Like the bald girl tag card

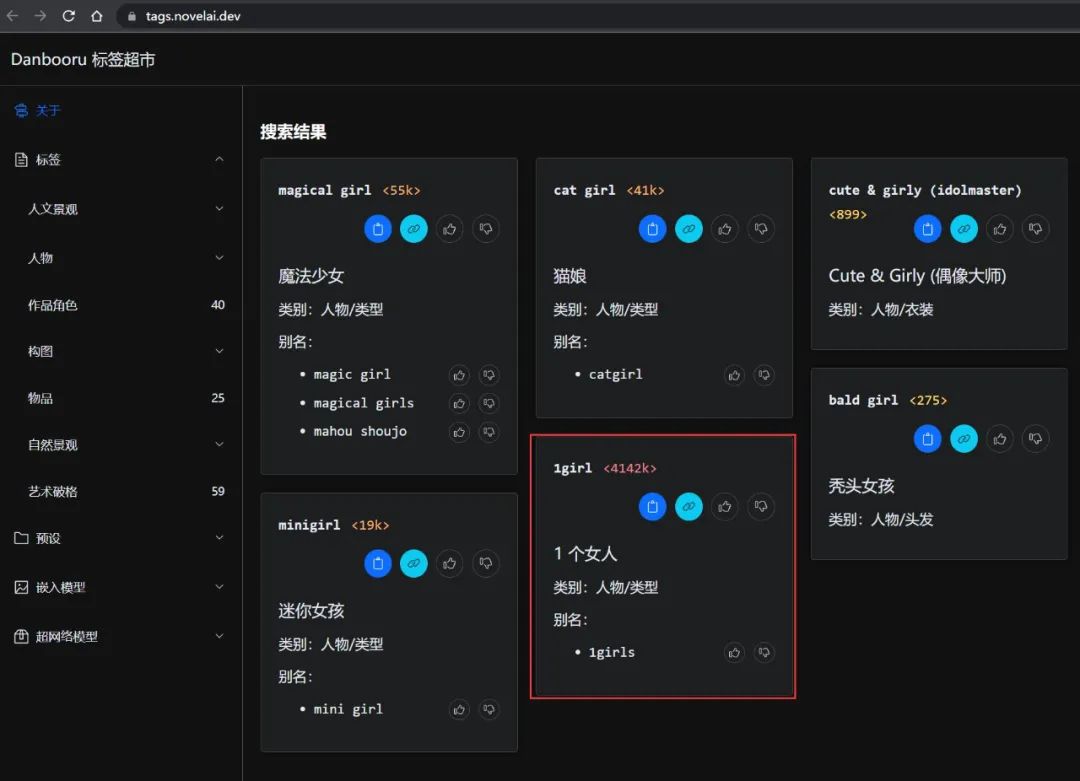[999, 439]
